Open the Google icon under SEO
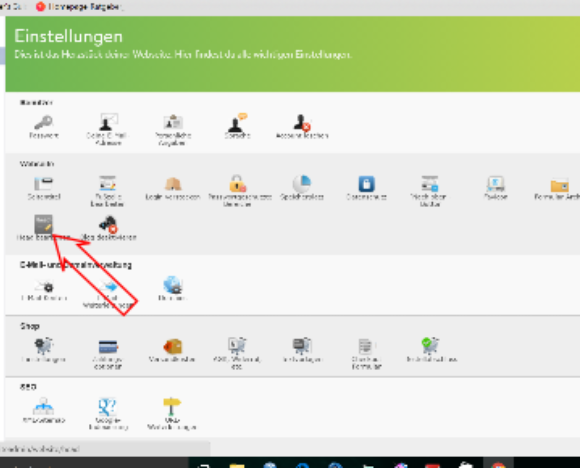The image size is (580, 468). pos(108,407)
